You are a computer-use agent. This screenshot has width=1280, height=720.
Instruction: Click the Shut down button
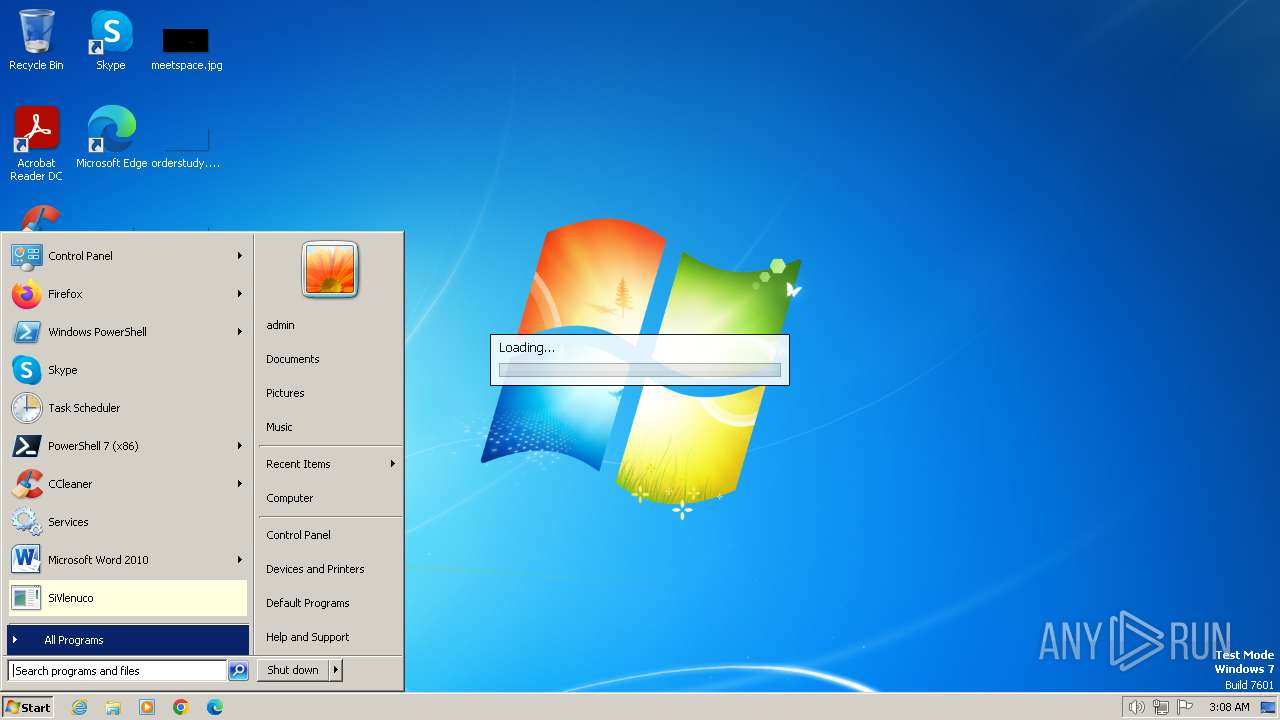pyautogui.click(x=293, y=670)
